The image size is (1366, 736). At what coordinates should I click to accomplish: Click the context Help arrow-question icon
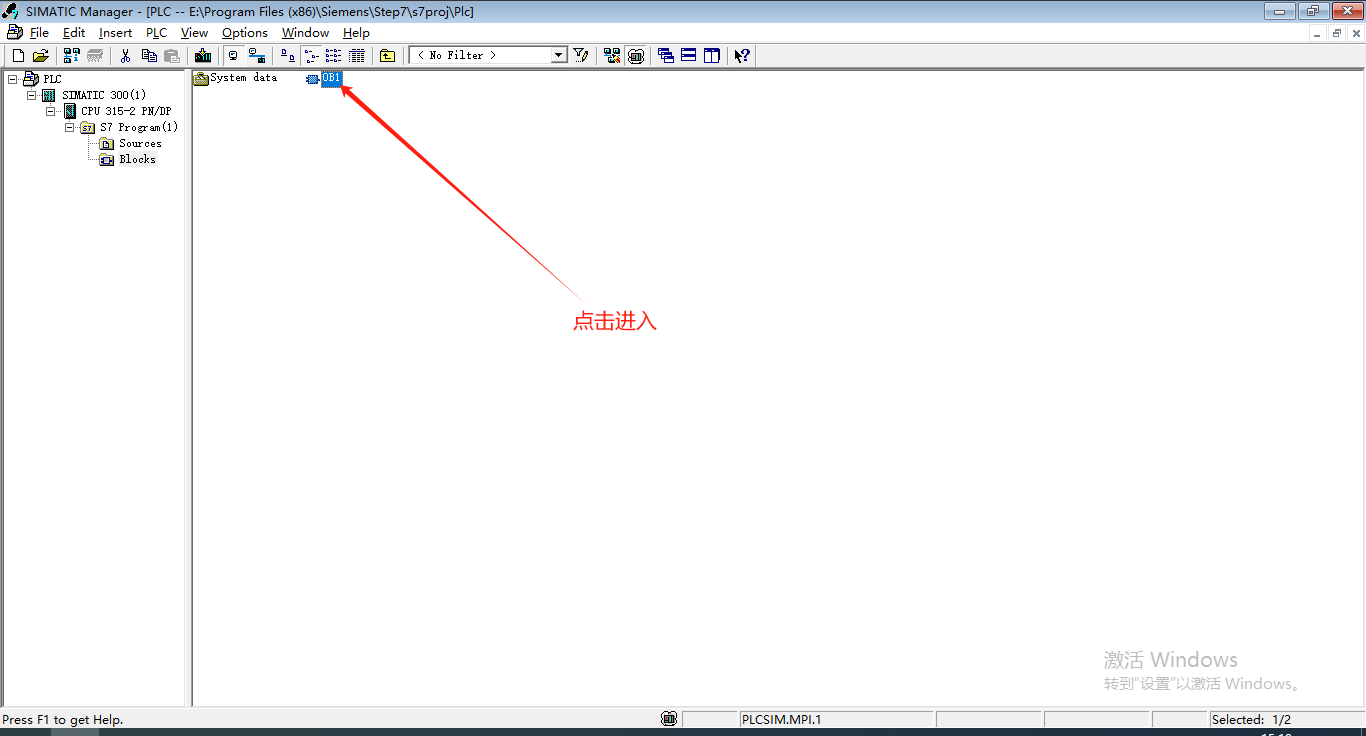coord(742,56)
